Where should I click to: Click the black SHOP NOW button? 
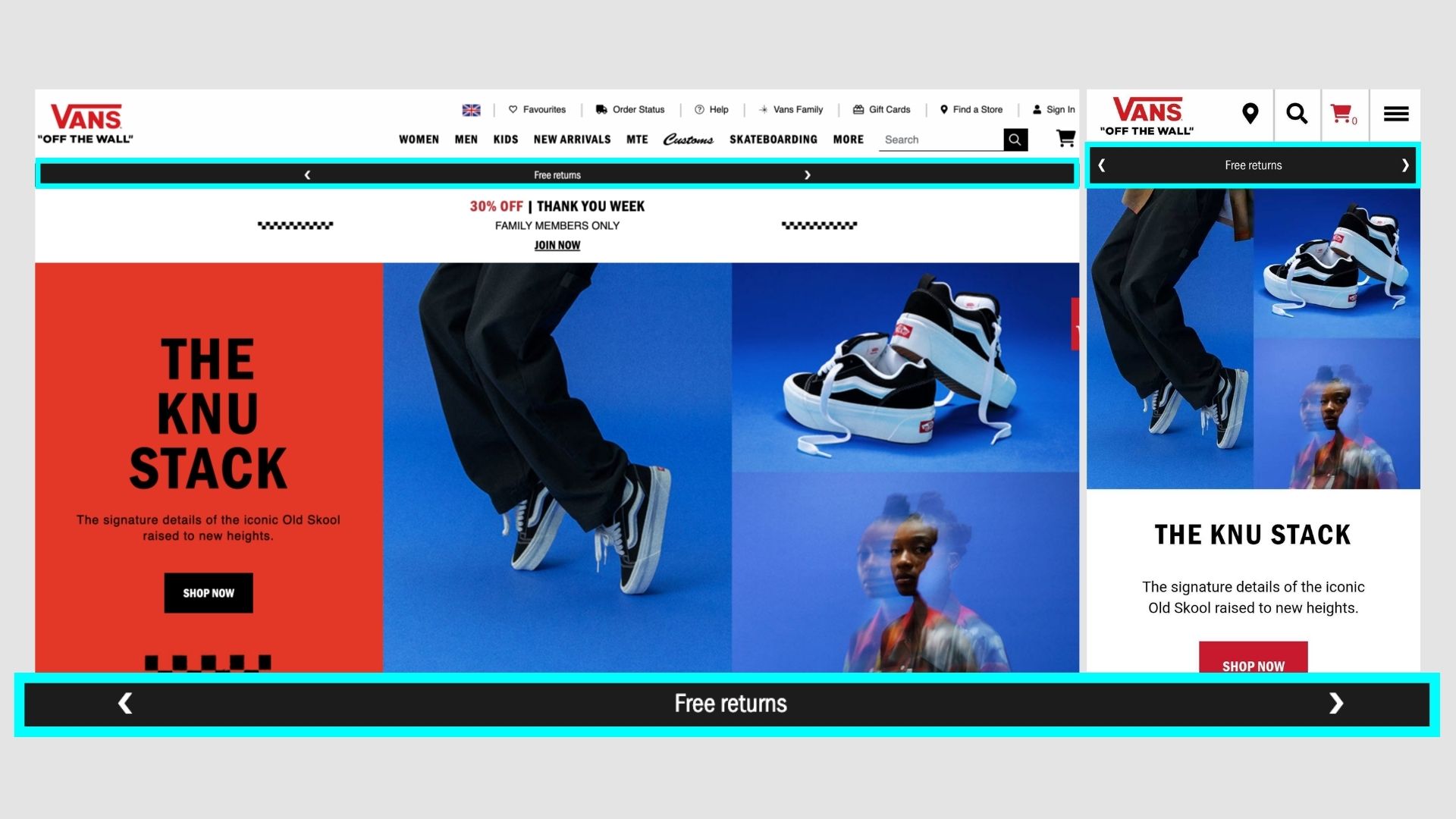pyautogui.click(x=209, y=593)
